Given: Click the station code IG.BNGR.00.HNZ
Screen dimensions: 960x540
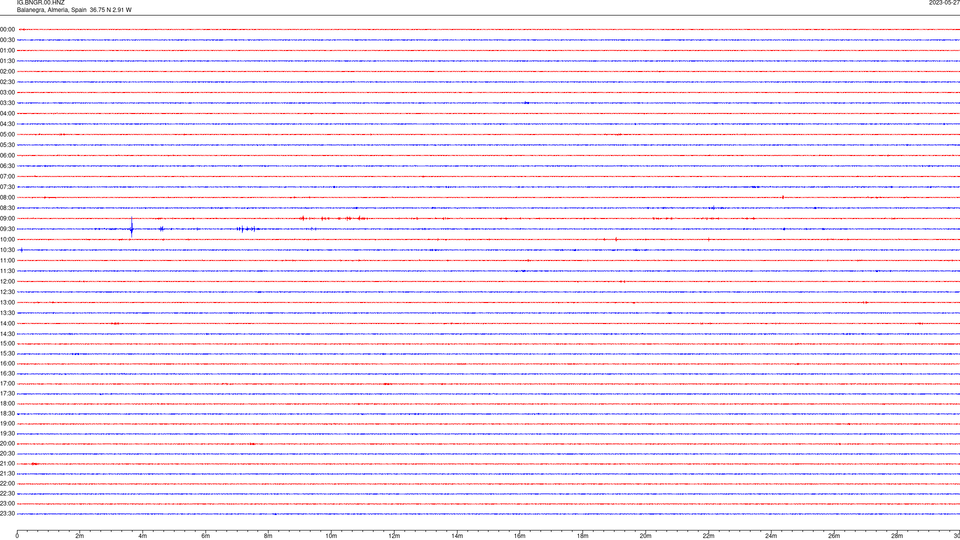Looking at the screenshot, I should click(40, 2).
